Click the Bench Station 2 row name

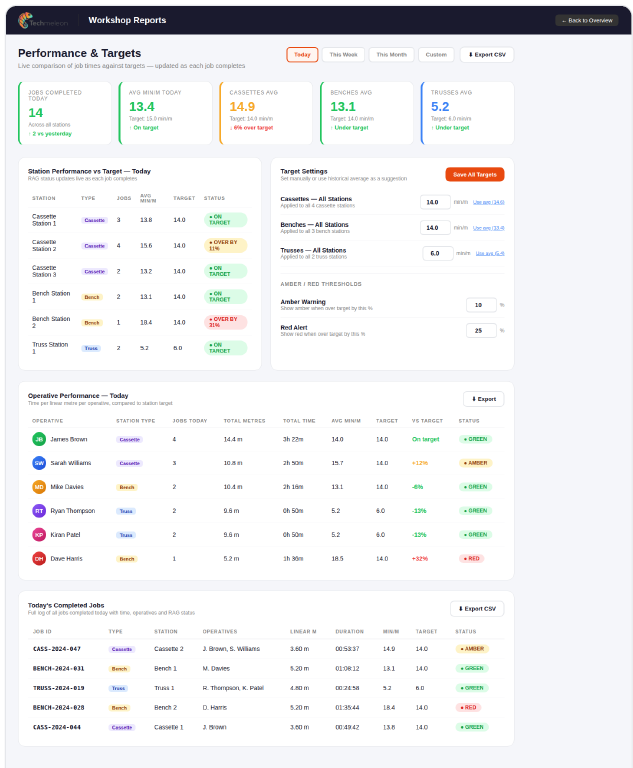pos(51,322)
